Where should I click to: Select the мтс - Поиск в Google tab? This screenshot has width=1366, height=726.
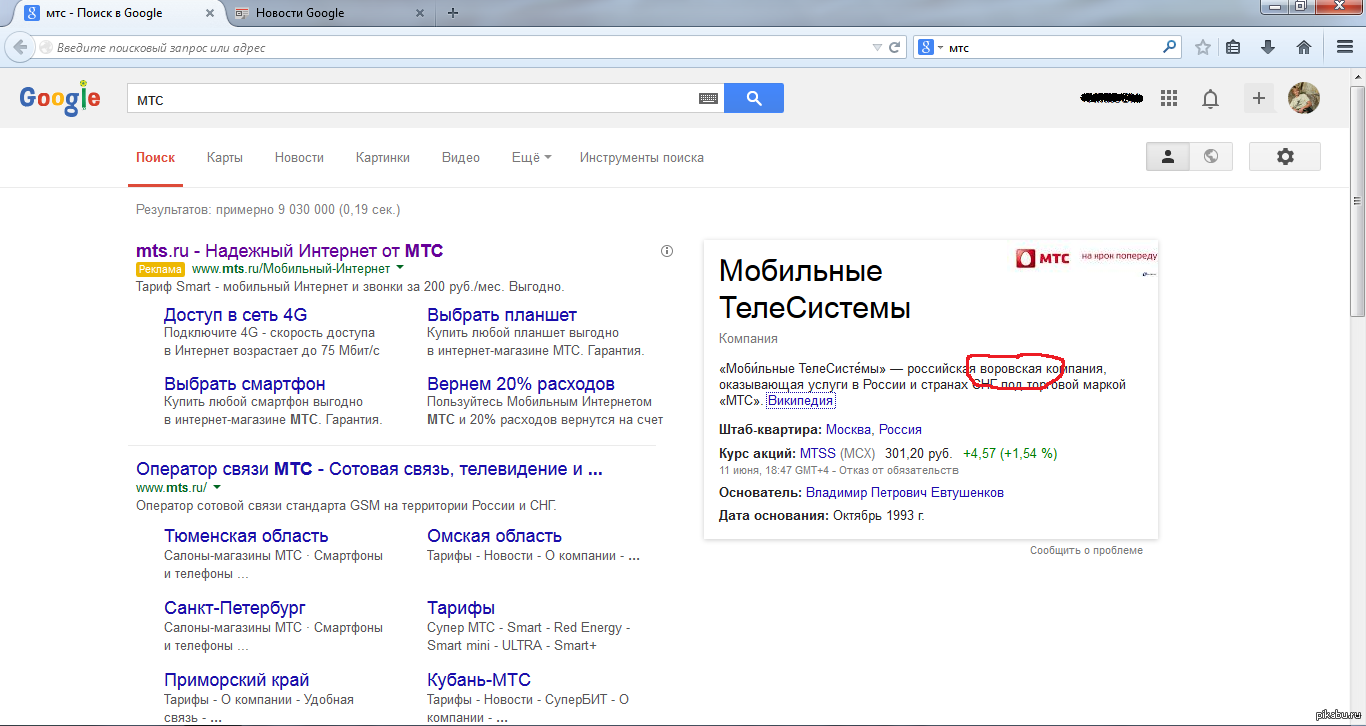click(118, 13)
